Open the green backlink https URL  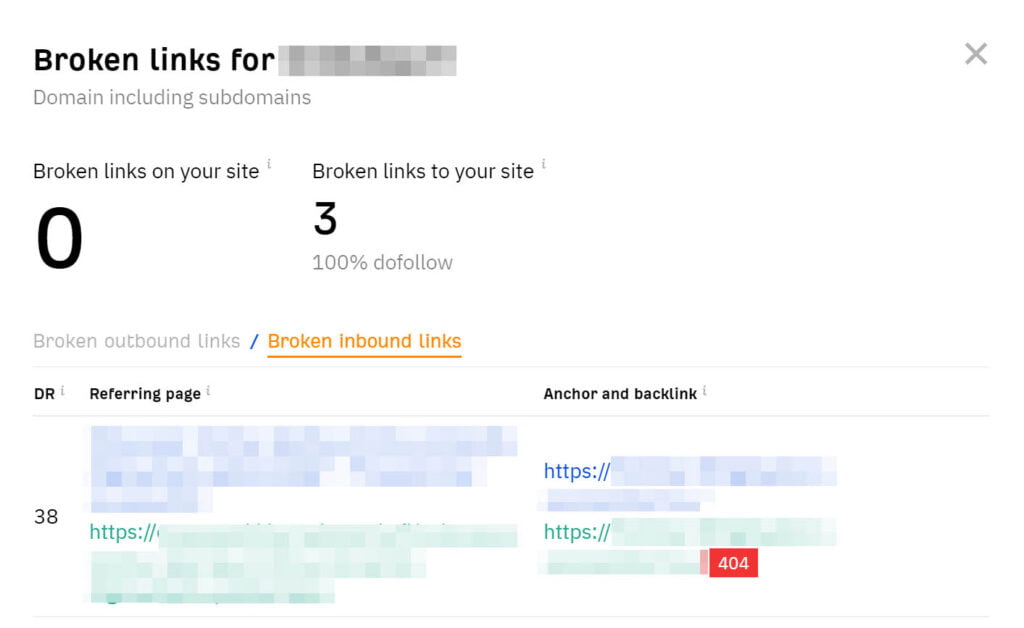(577, 533)
